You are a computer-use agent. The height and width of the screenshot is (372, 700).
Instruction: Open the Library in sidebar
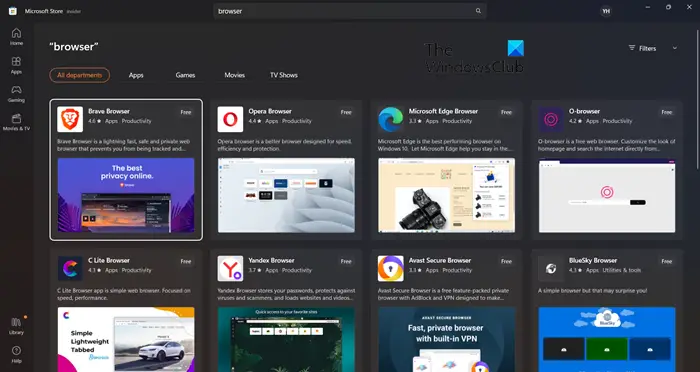pos(17,326)
